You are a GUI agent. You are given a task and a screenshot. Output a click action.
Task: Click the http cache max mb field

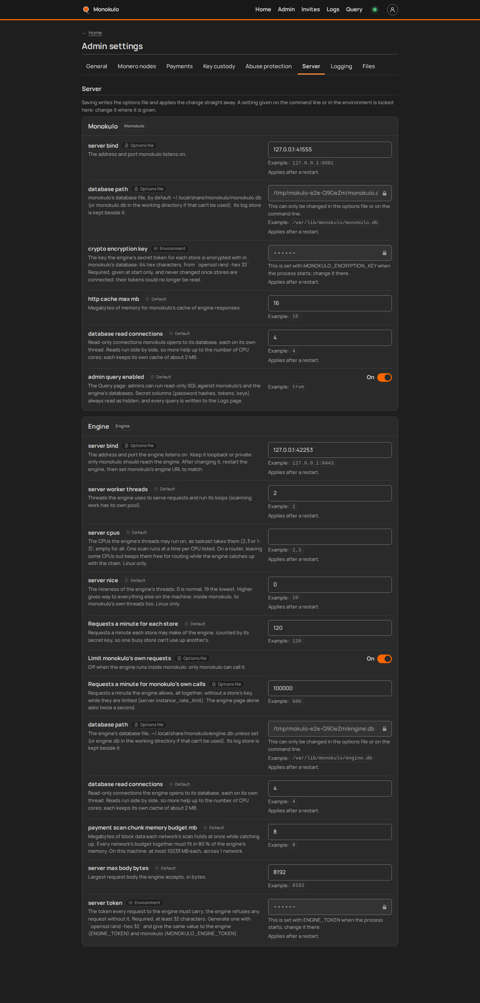[330, 303]
